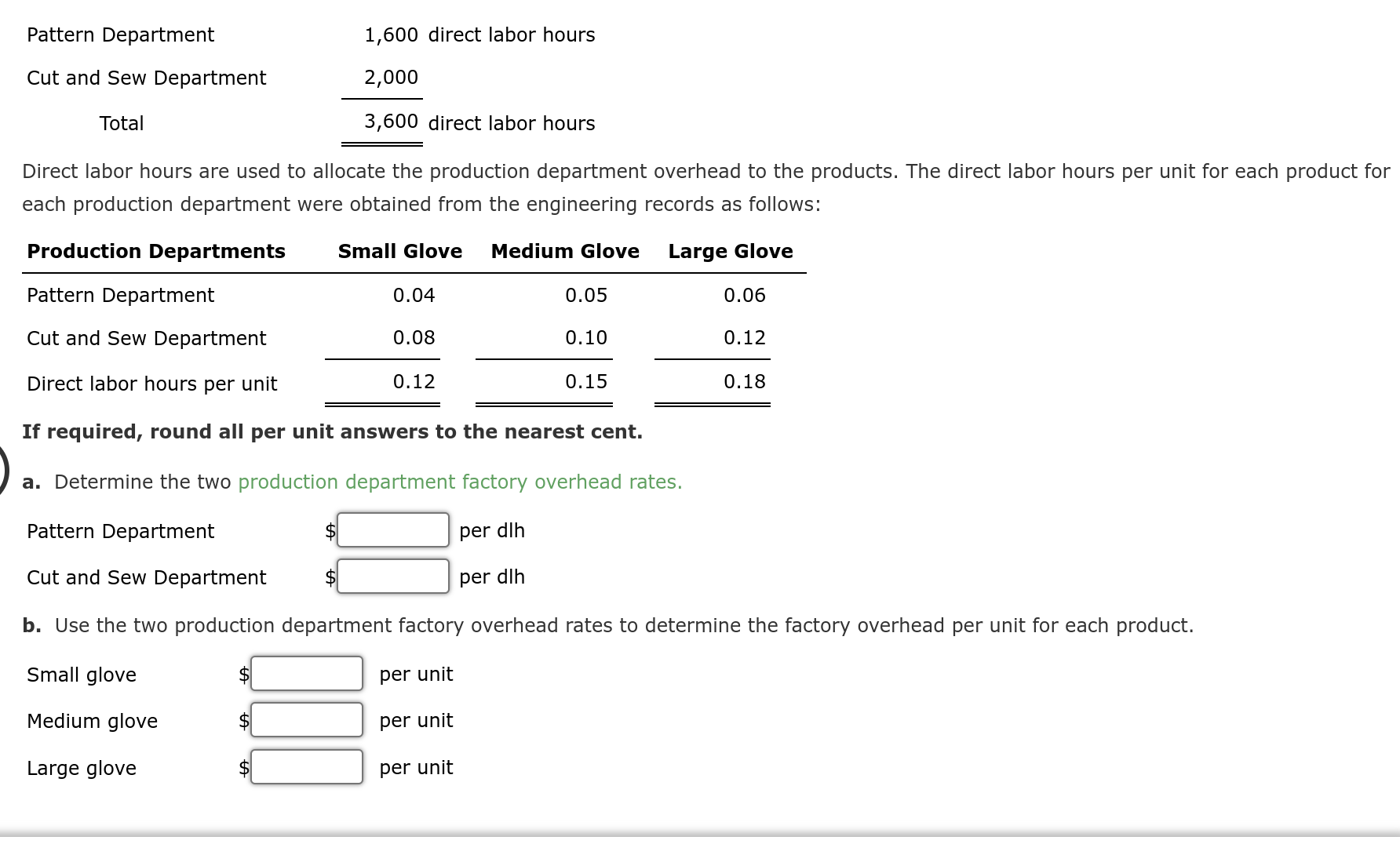The image size is (1400, 844).
Task: Click the Pattern Department row label
Action: point(120,295)
